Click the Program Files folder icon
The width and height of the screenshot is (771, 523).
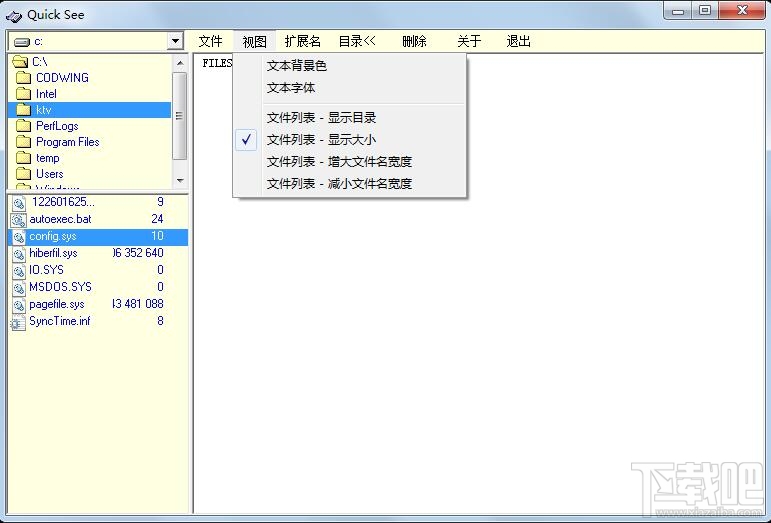point(23,142)
